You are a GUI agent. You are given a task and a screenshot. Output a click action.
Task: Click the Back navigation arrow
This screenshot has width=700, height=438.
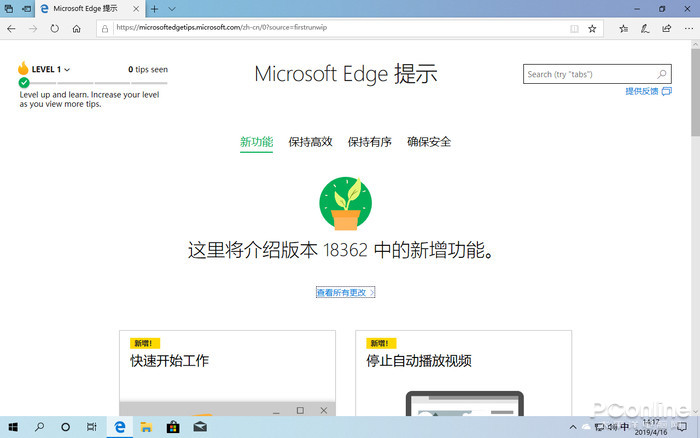[11, 29]
